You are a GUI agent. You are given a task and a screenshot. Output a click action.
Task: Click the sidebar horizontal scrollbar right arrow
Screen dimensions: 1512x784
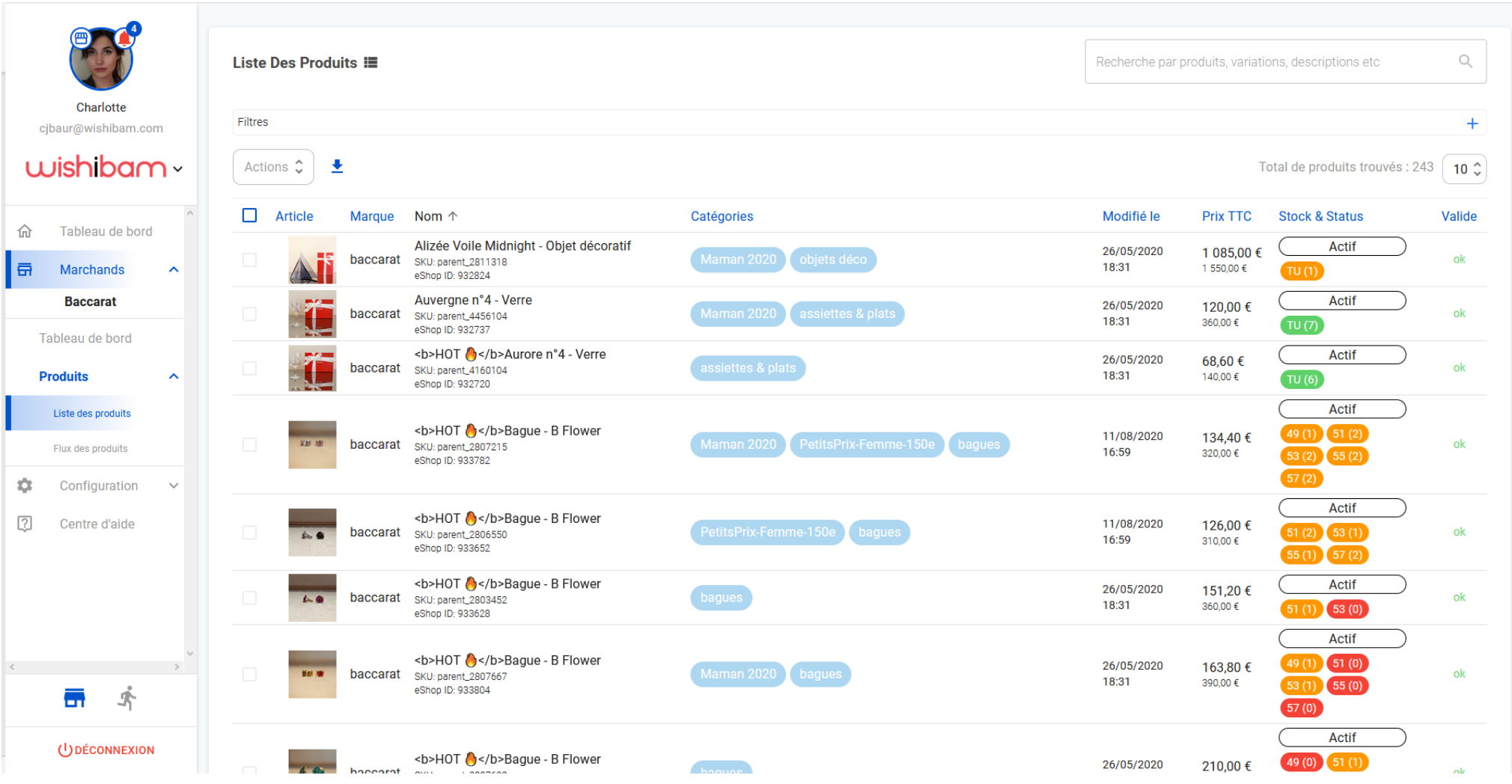tap(177, 667)
